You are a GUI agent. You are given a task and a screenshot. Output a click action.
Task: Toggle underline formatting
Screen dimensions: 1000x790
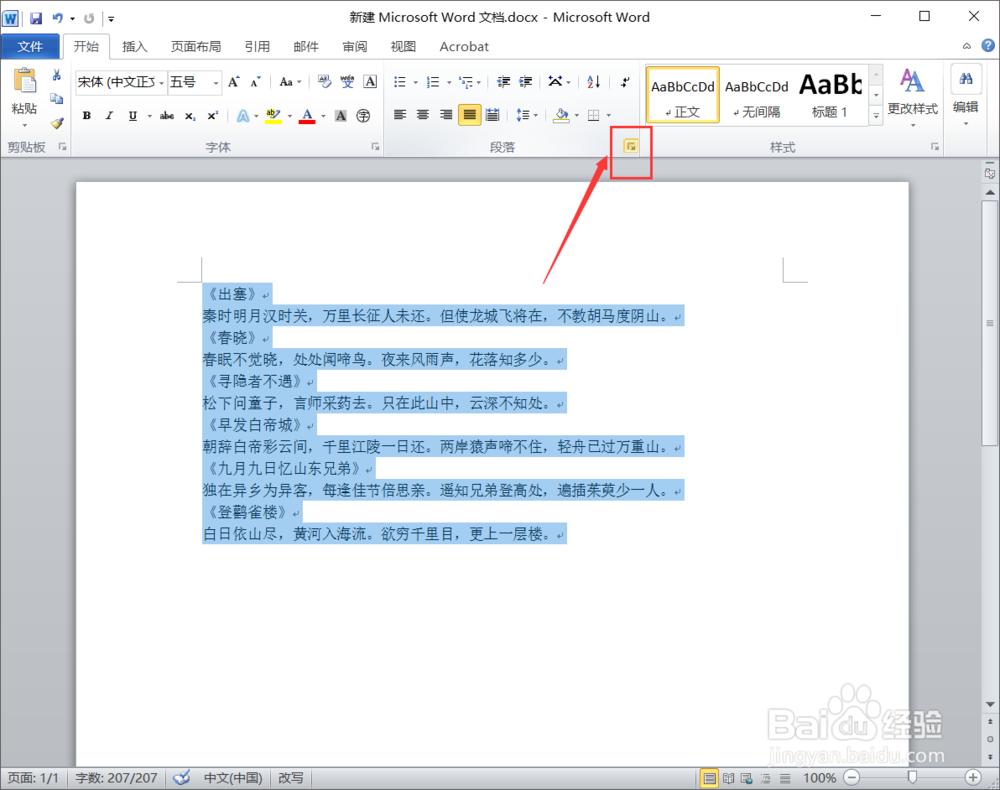pyautogui.click(x=133, y=115)
